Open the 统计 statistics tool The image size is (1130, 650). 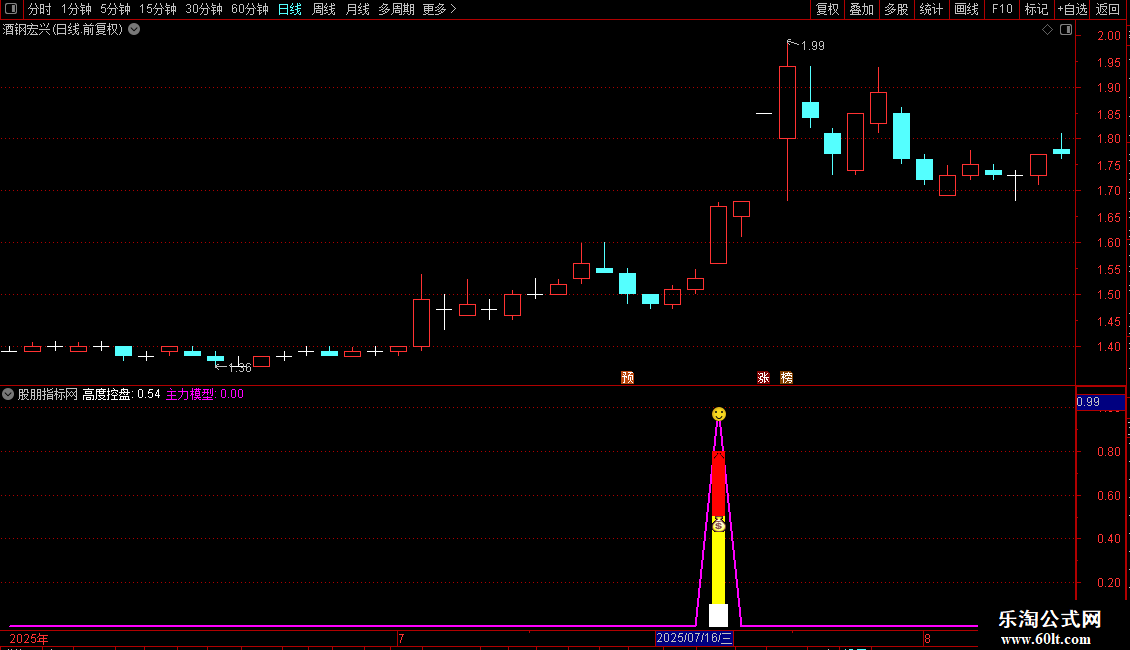pyautogui.click(x=931, y=9)
